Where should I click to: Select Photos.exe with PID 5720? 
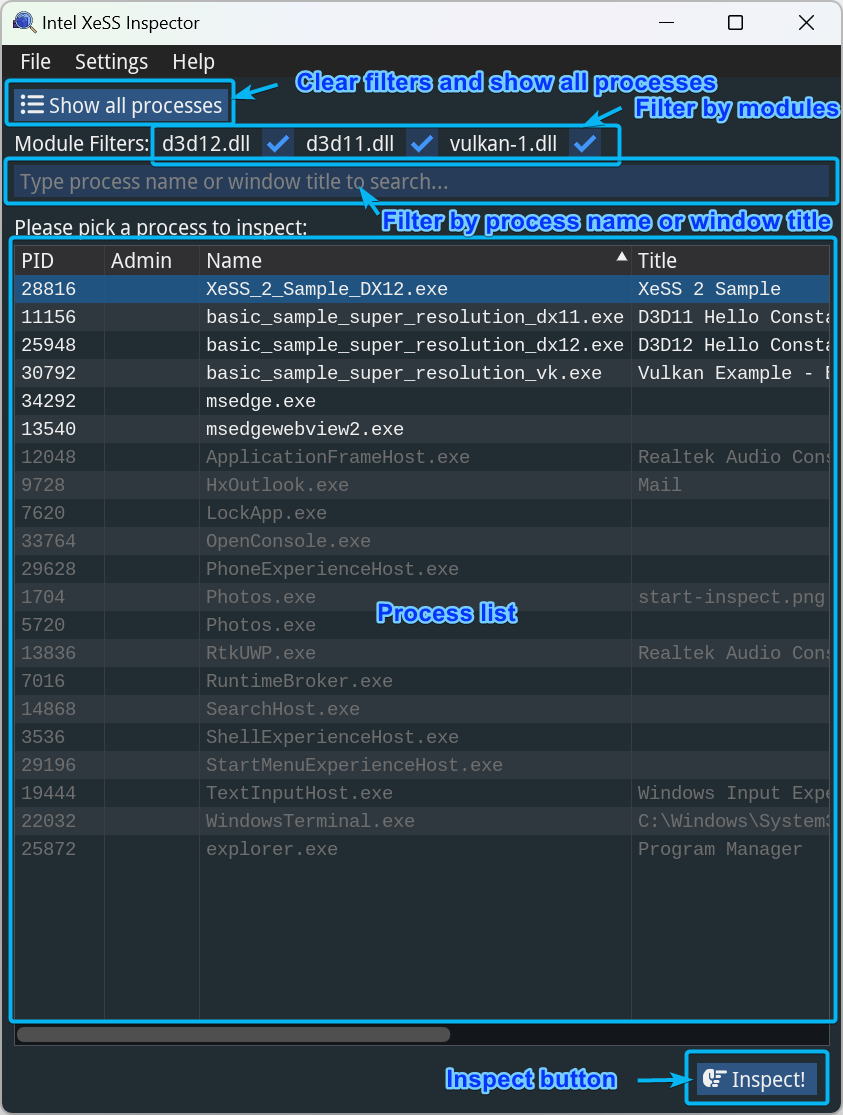click(x=421, y=625)
